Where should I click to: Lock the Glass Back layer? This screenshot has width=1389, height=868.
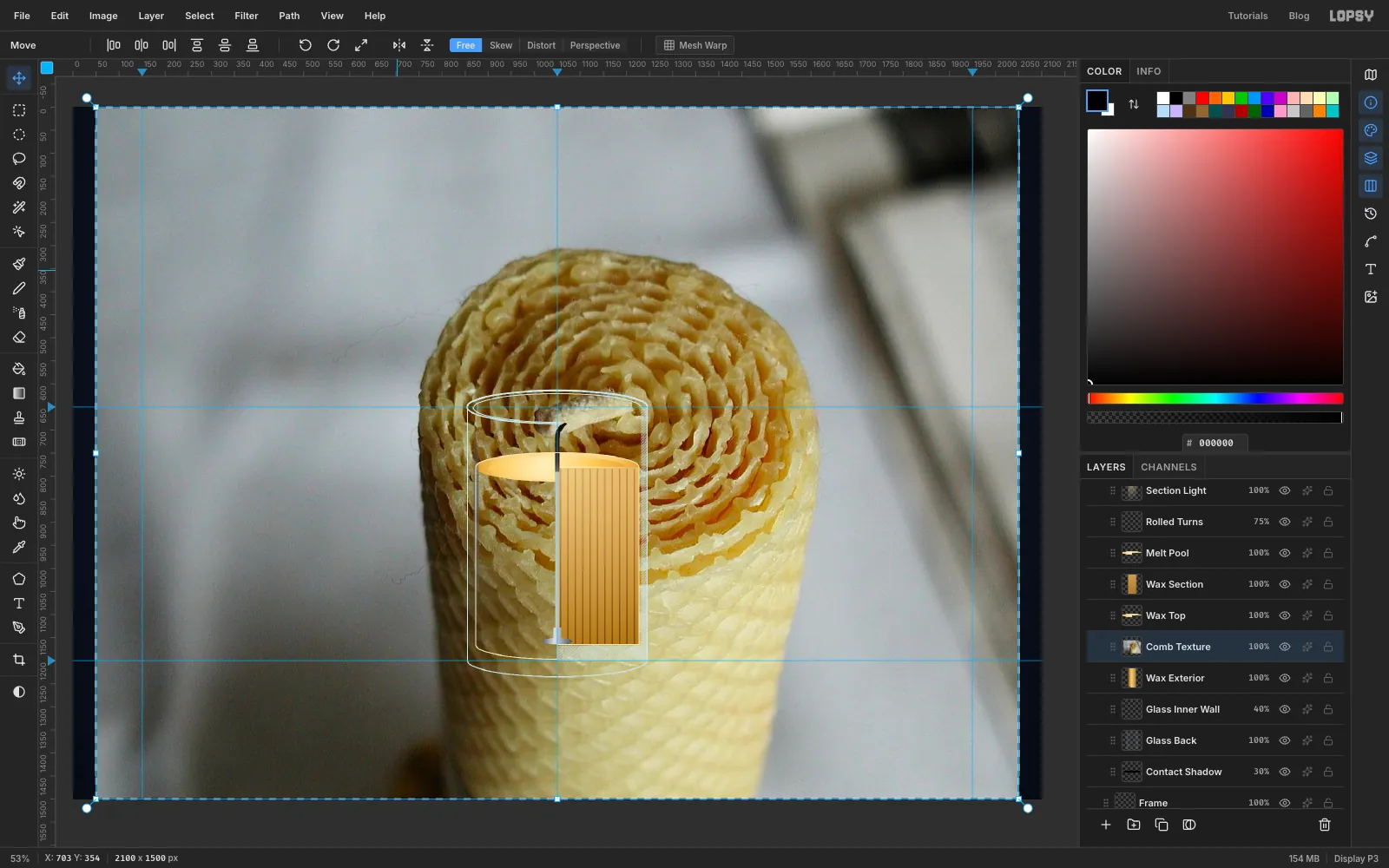tap(1328, 740)
